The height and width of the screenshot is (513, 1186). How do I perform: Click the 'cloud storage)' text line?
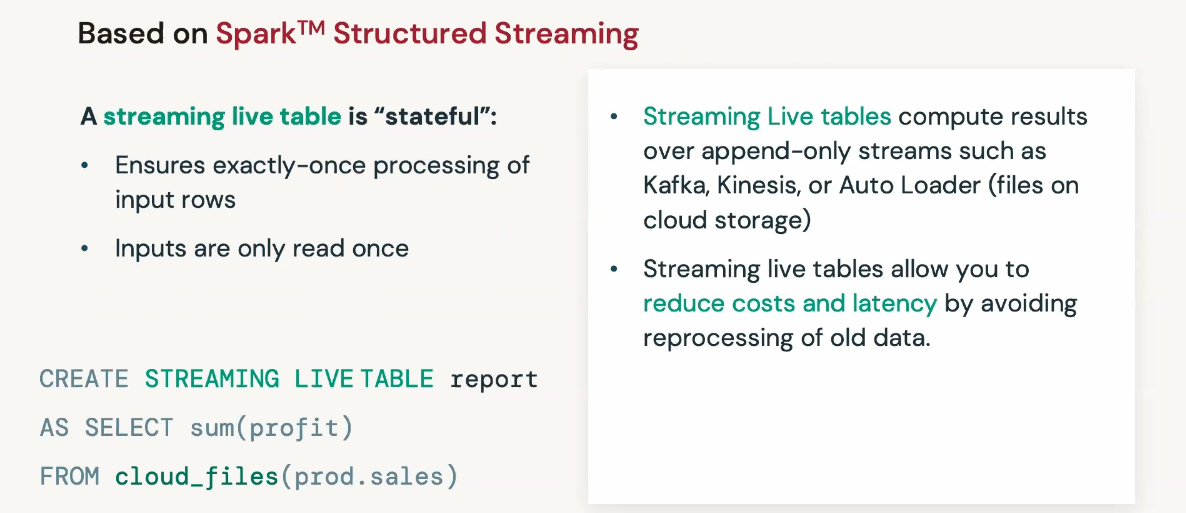727,220
